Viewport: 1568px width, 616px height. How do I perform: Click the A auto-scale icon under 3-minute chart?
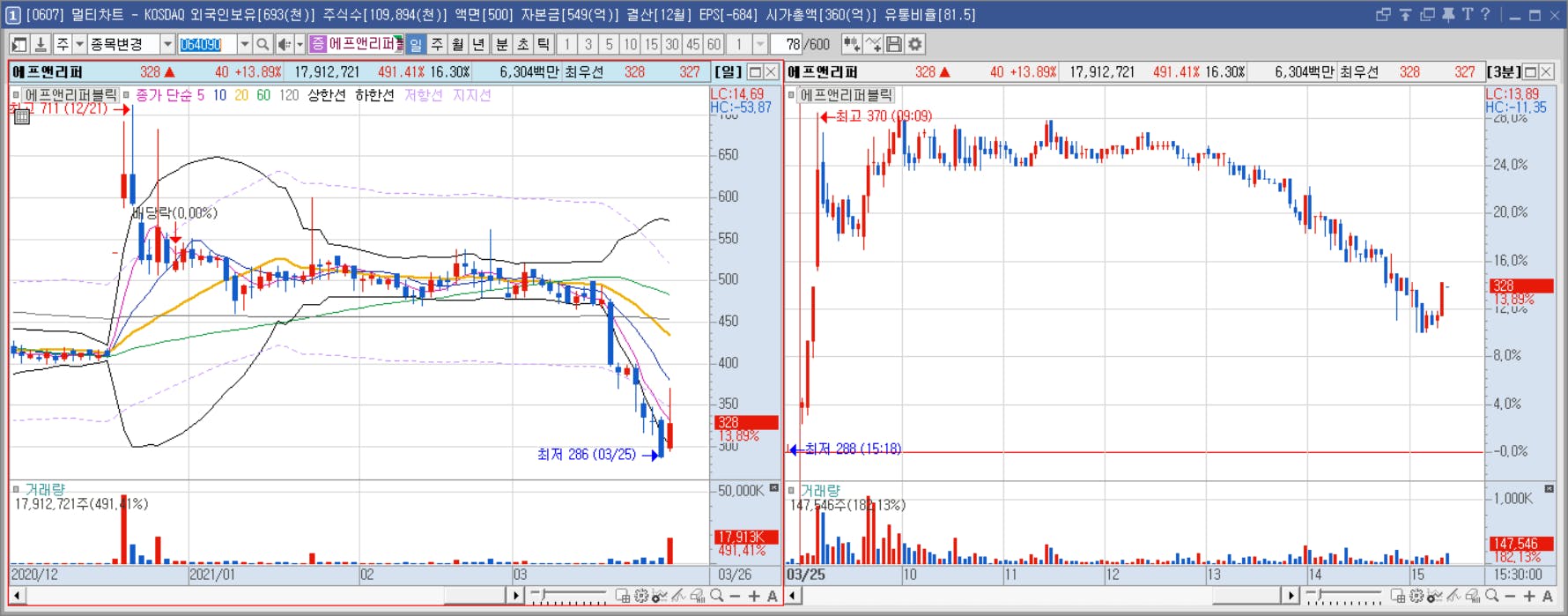point(1548,597)
